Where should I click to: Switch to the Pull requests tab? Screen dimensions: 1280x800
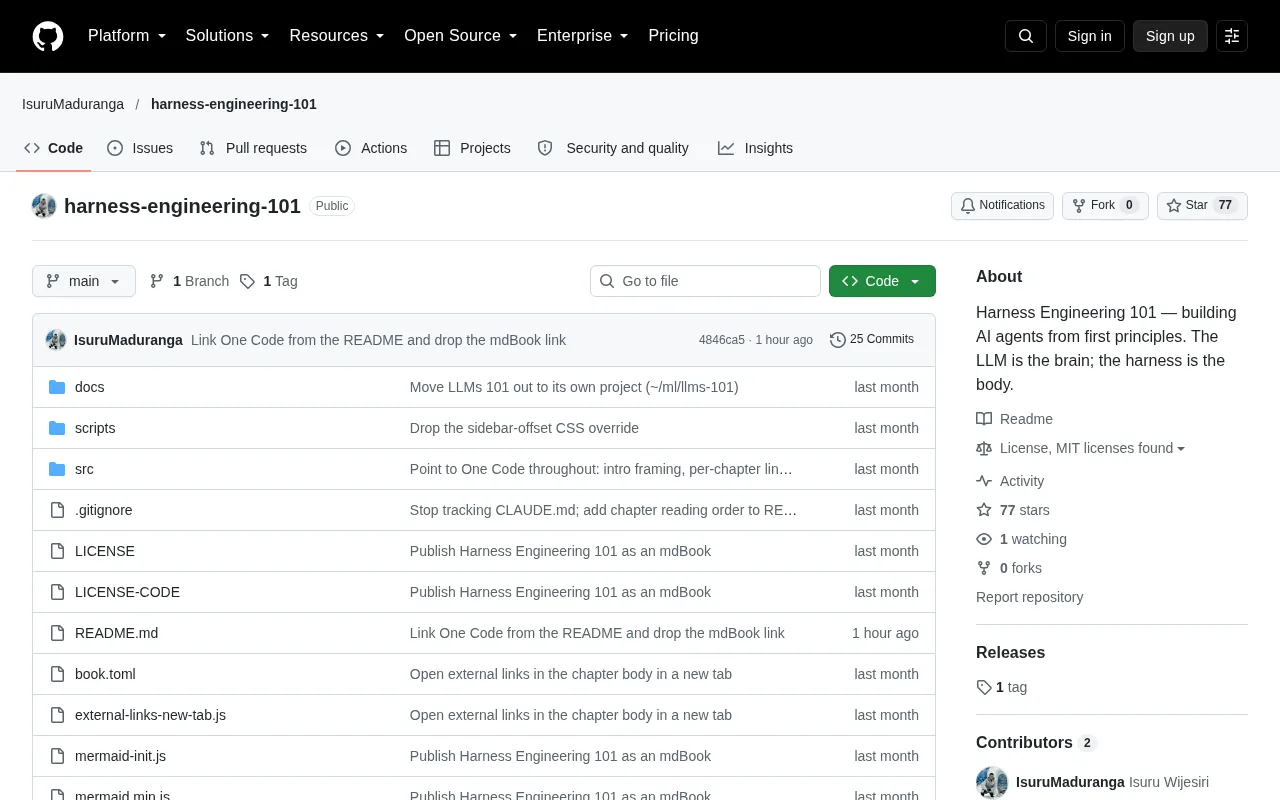(253, 148)
